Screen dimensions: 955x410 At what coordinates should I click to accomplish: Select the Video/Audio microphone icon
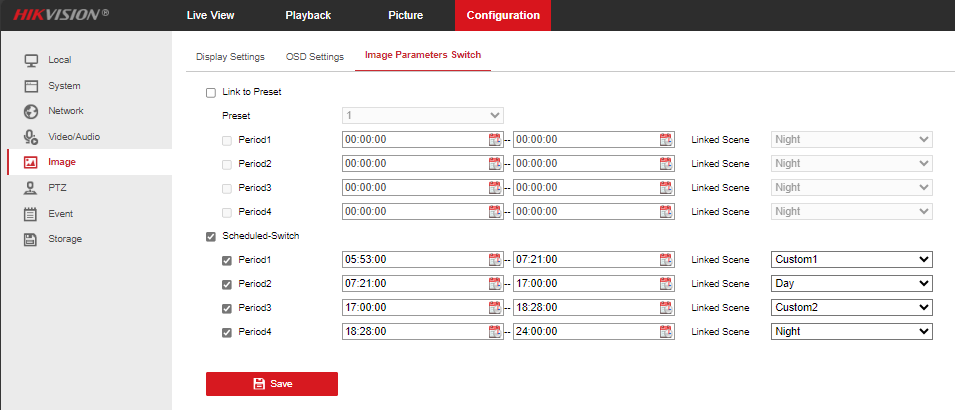[x=31, y=136]
